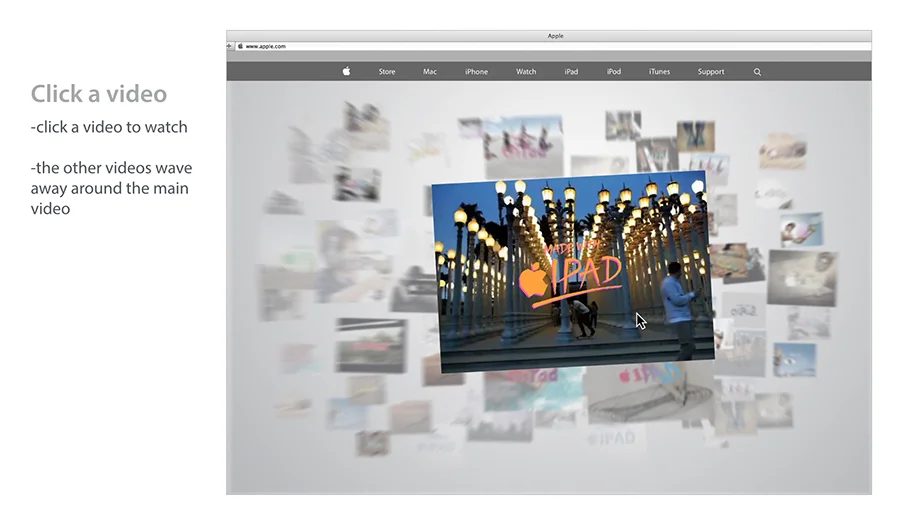Open the search magnifier icon
Screen dimensions: 900x525
tap(757, 72)
